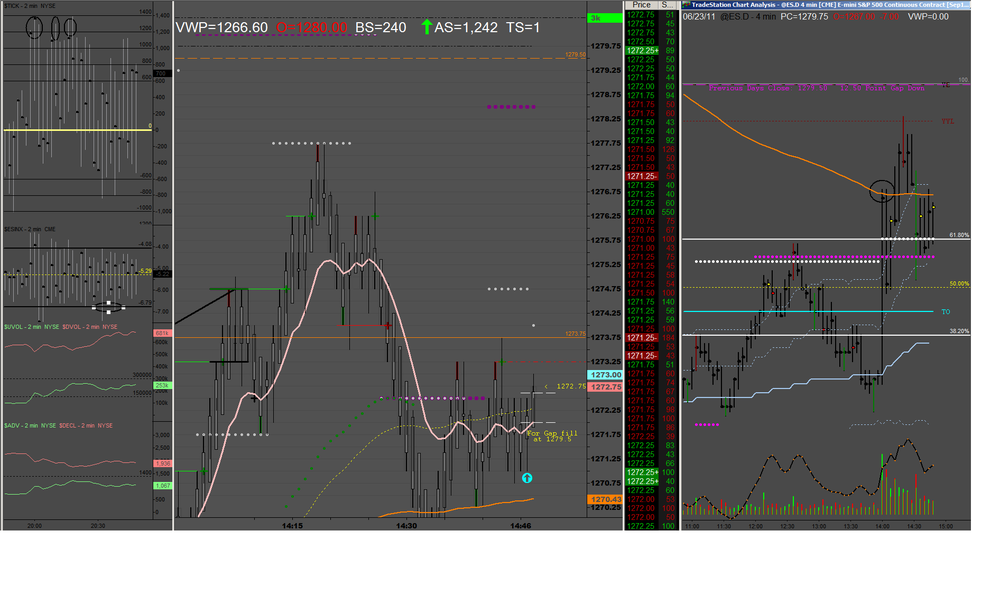Click the '-5.22' value on $ESINX axis

click(x=162, y=274)
